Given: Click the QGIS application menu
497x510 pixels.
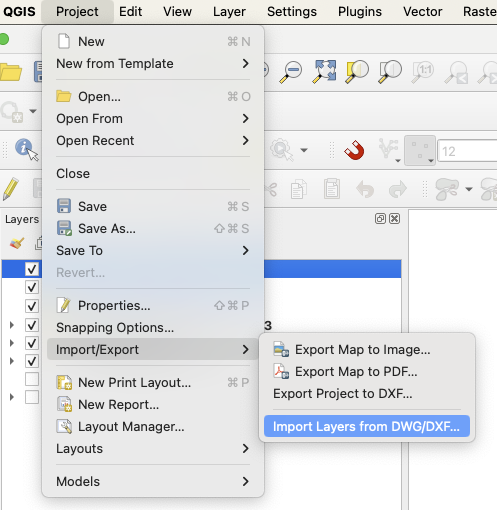Looking at the screenshot, I should [19, 12].
